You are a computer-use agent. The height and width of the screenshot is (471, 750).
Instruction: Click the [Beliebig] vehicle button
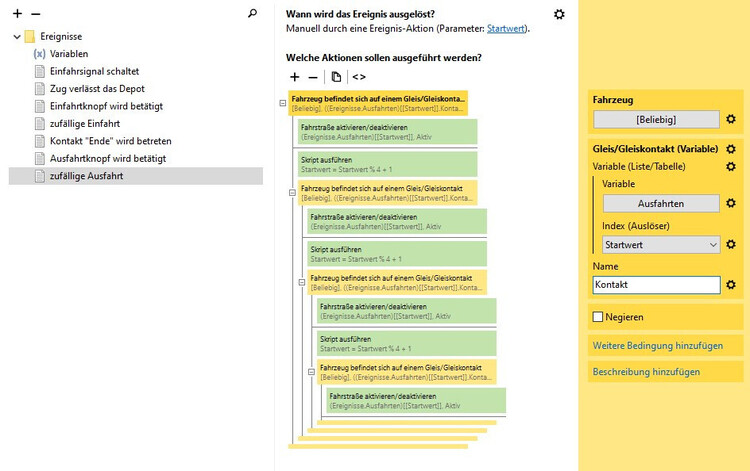tap(656, 120)
